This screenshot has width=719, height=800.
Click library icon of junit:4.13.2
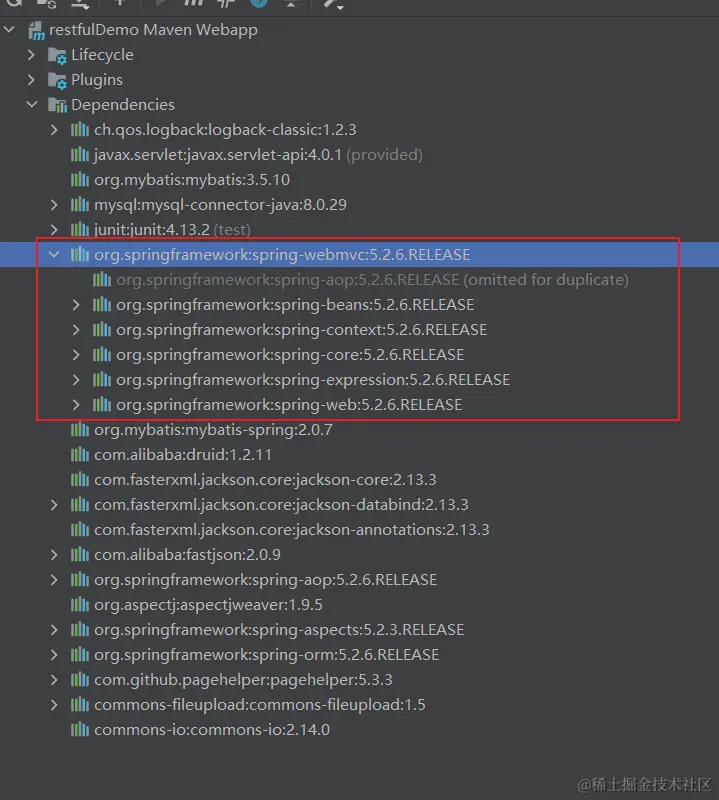coord(80,230)
